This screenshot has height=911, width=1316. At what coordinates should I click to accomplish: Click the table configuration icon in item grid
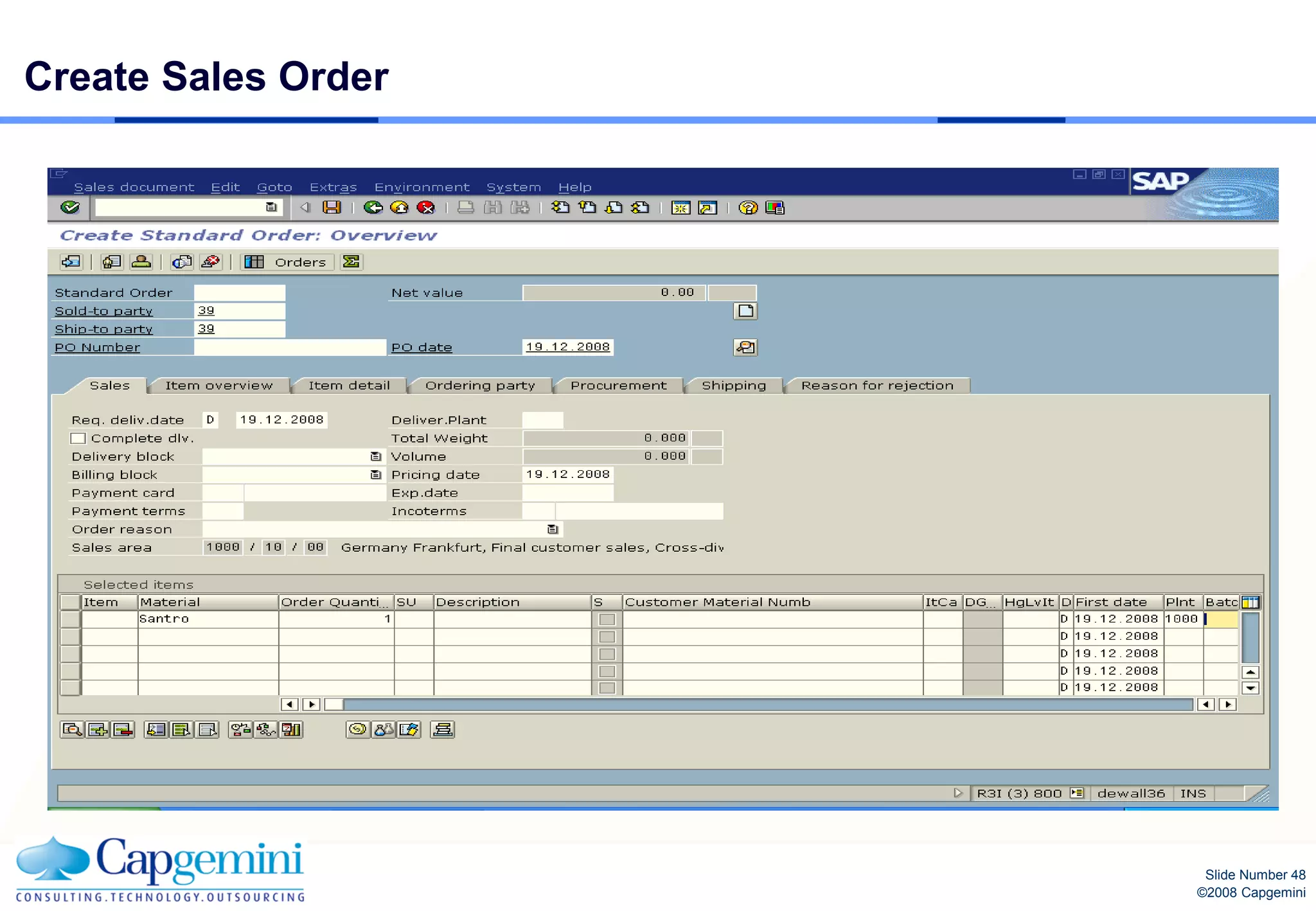(1250, 603)
